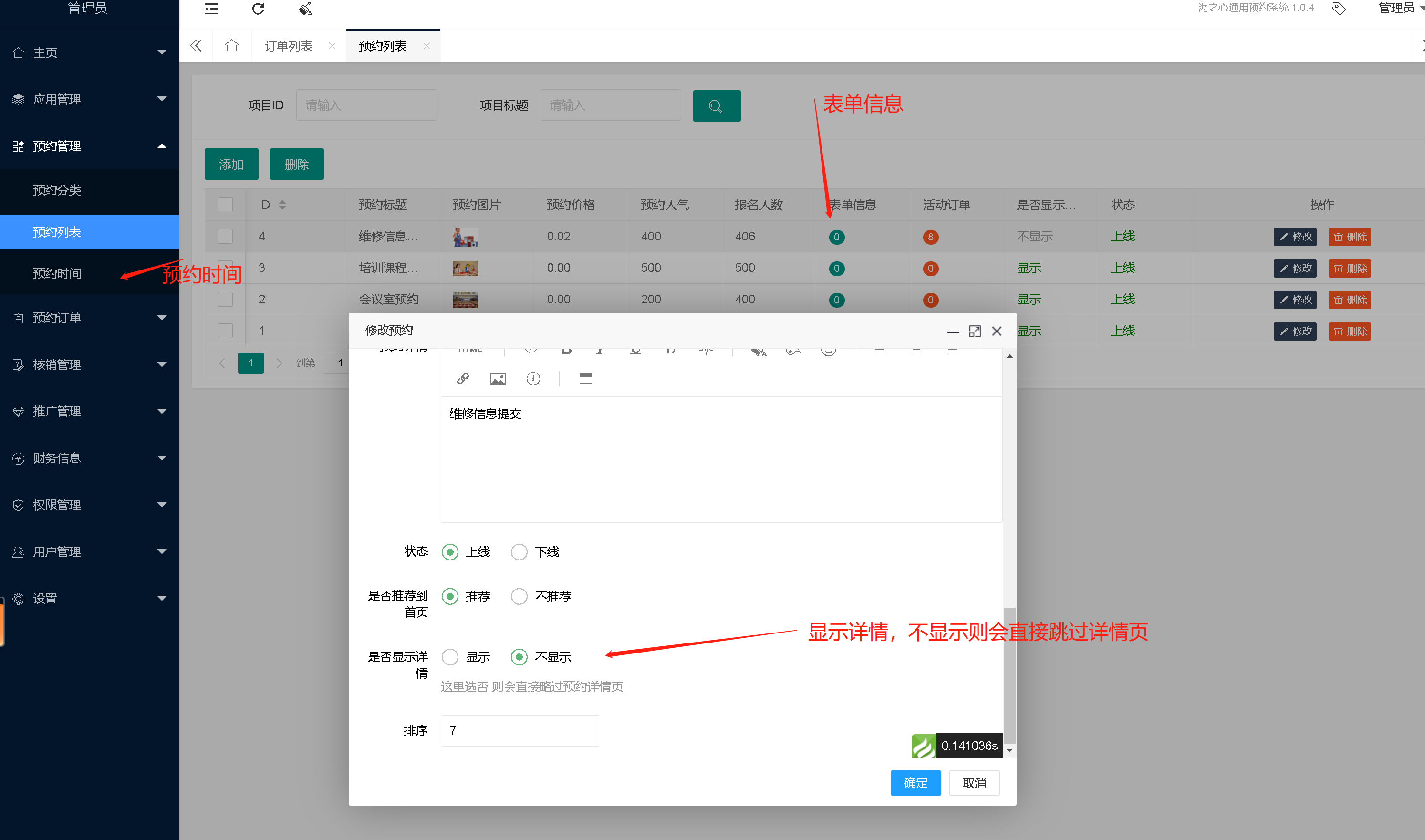This screenshot has height=840, width=1425.
Task: Select the 下线 status radio button
Action: (519, 552)
